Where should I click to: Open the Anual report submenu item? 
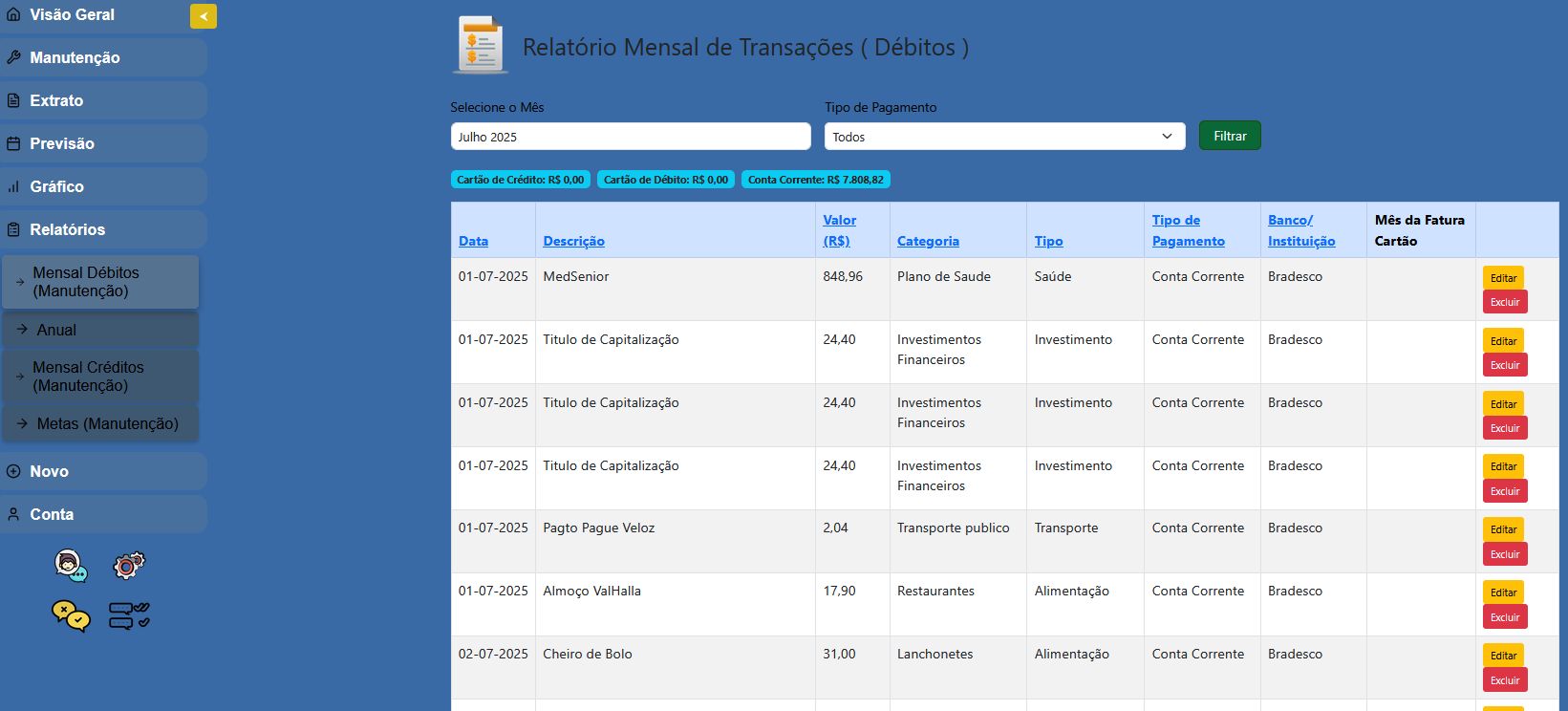(x=56, y=330)
